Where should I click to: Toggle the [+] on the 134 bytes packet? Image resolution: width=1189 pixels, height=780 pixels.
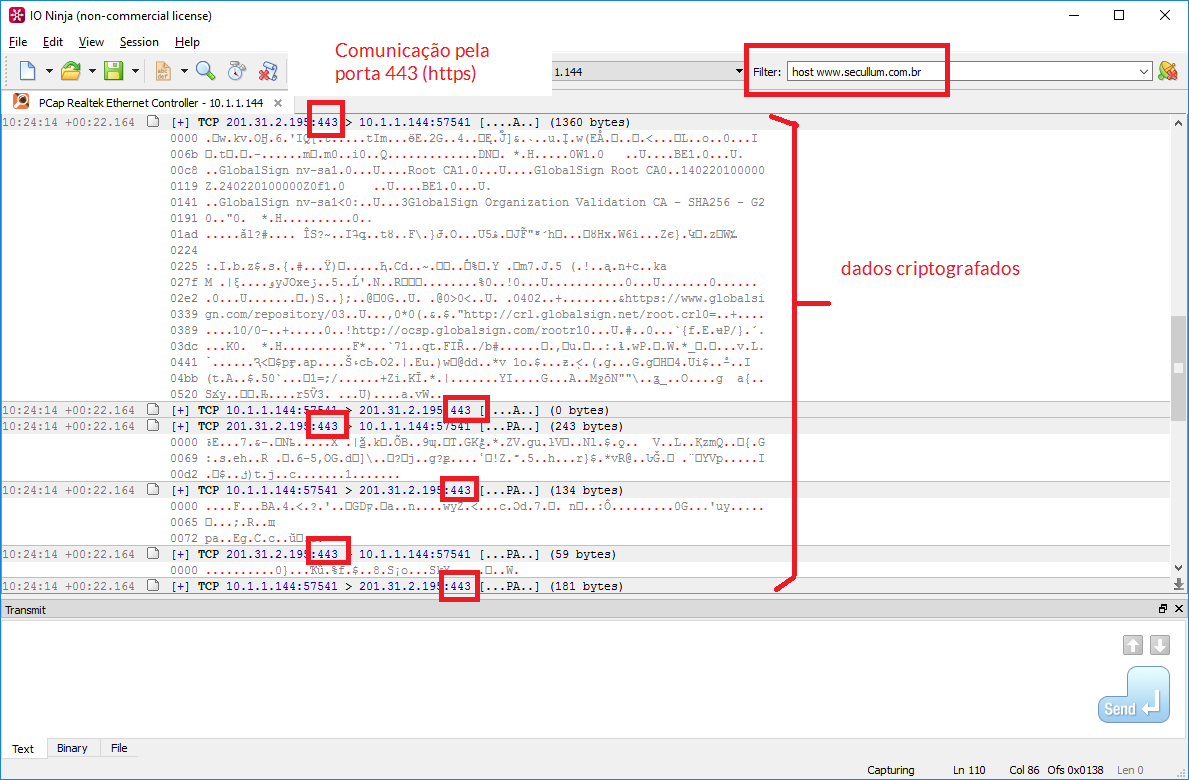(181, 490)
